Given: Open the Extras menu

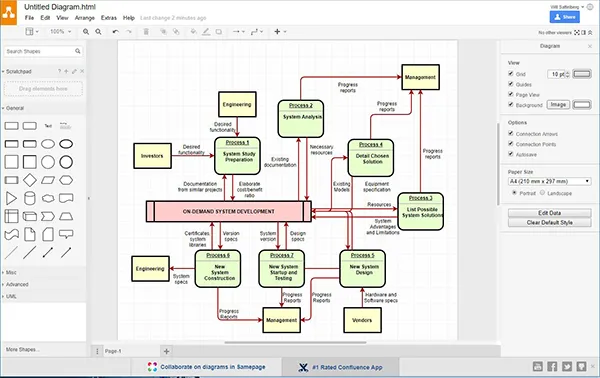Looking at the screenshot, I should click(x=109, y=18).
